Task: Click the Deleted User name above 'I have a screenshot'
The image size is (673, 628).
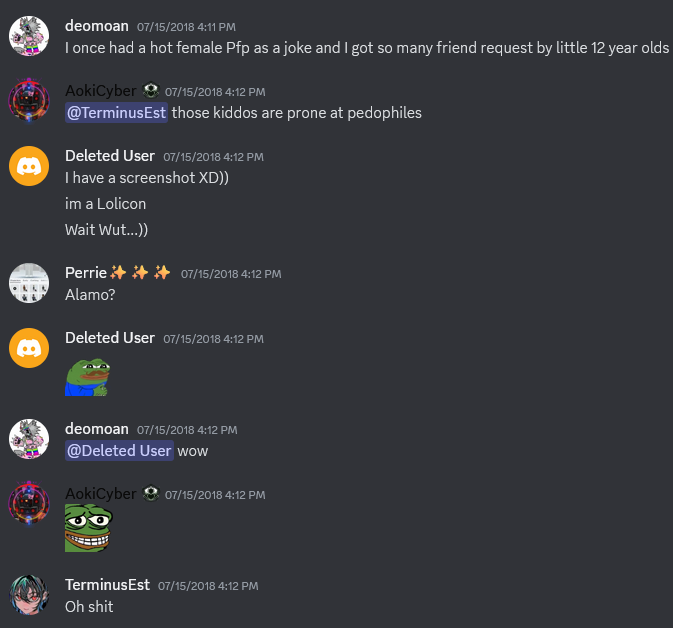Action: coord(110,156)
